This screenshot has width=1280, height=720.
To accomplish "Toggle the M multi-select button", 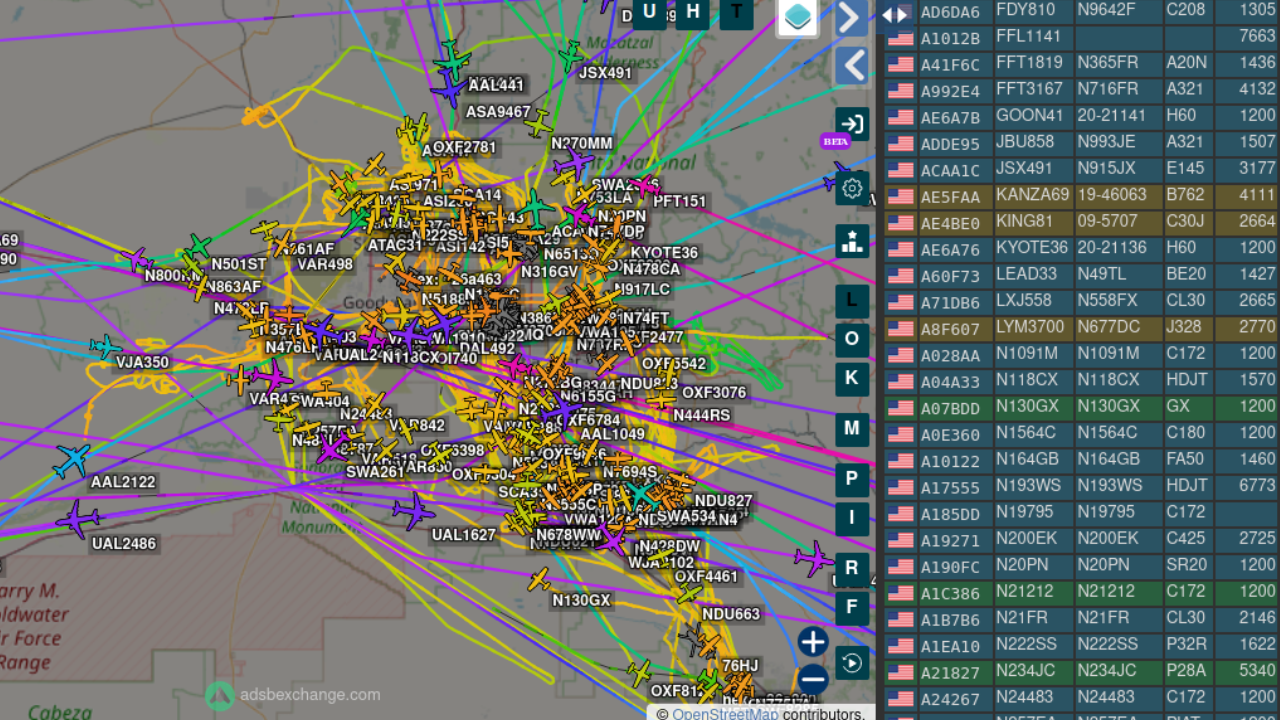I will click(852, 428).
